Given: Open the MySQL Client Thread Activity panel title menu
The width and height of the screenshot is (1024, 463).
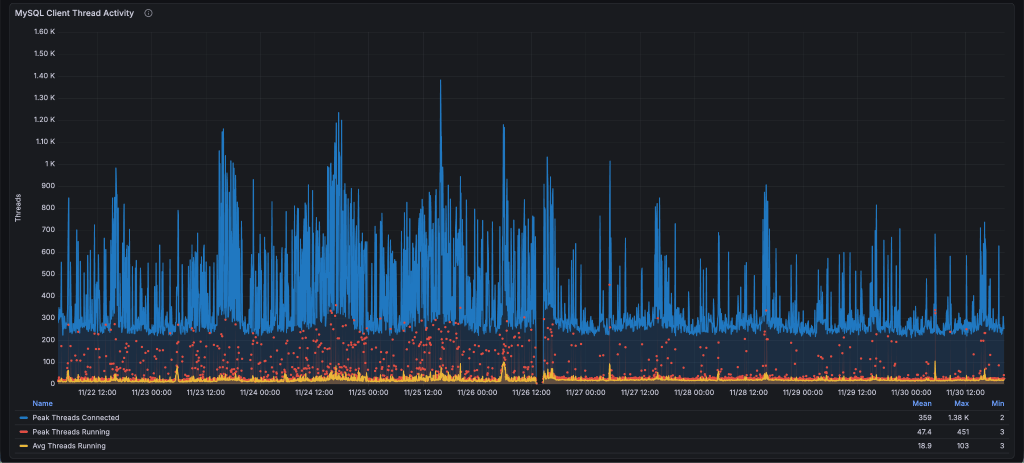Looking at the screenshot, I should [x=74, y=13].
